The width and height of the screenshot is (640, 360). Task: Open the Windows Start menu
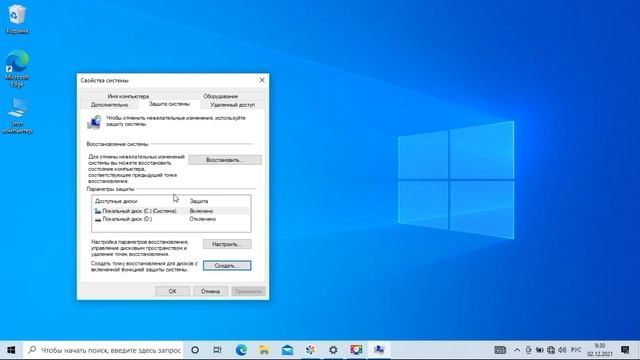pyautogui.click(x=11, y=350)
